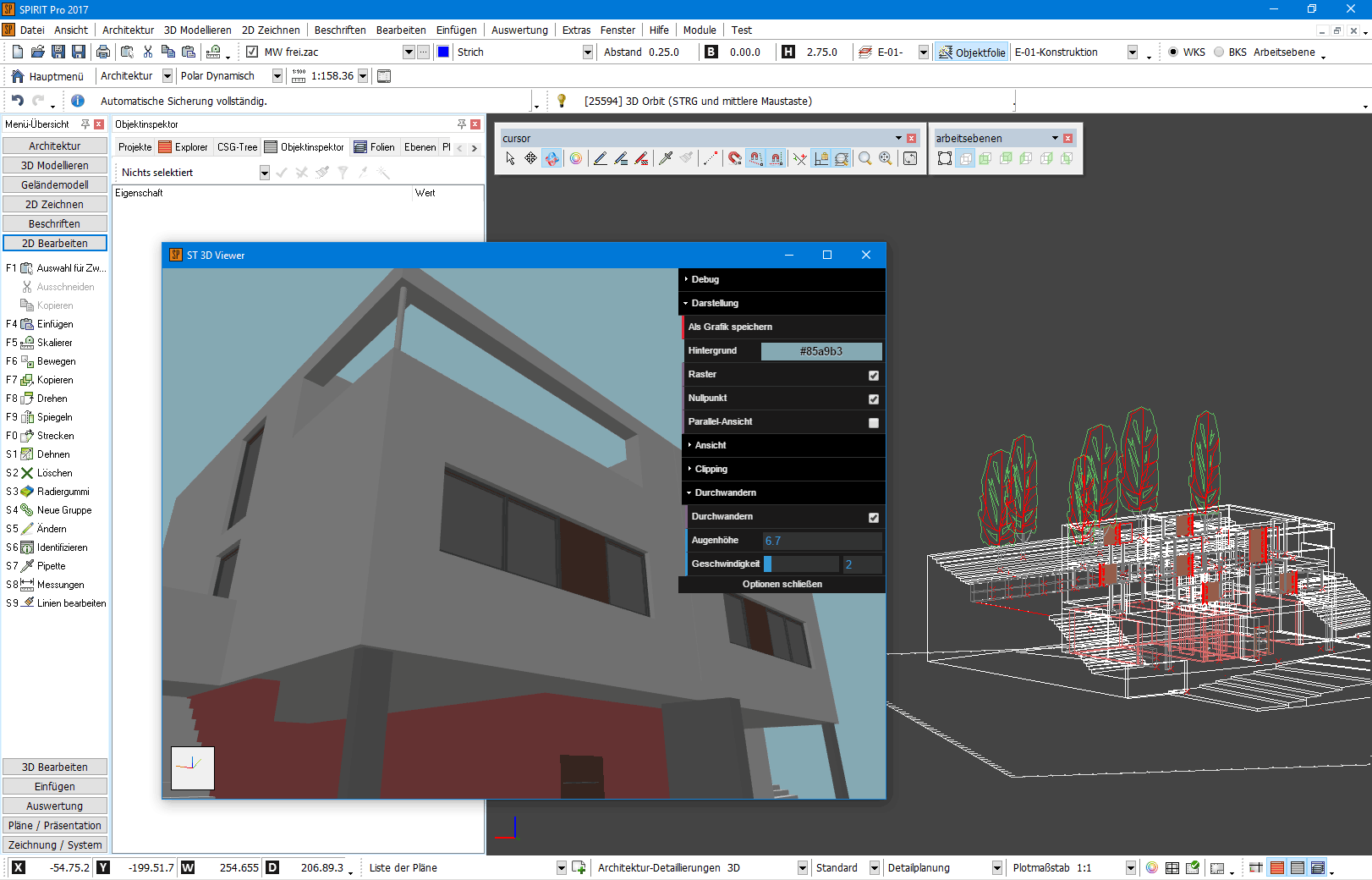Switch to the Explorer tab
Viewport: 1372px width, 880px height.
(184, 147)
